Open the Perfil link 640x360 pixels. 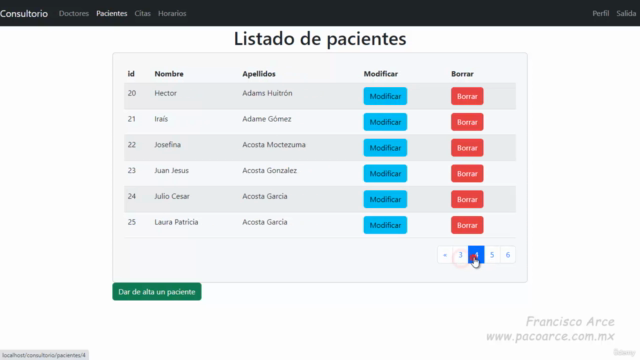click(600, 13)
